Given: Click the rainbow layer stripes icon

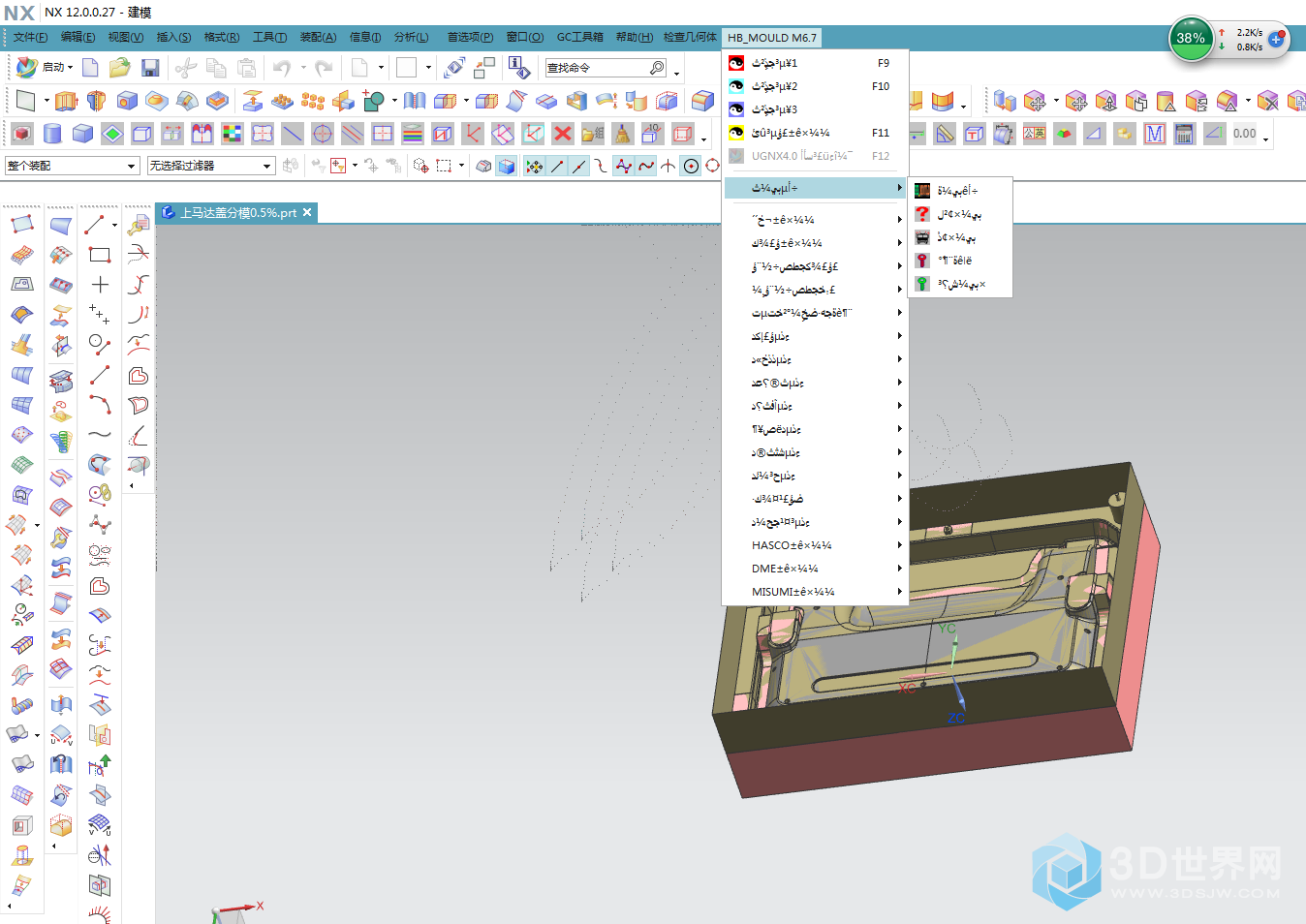Looking at the screenshot, I should coord(413,133).
